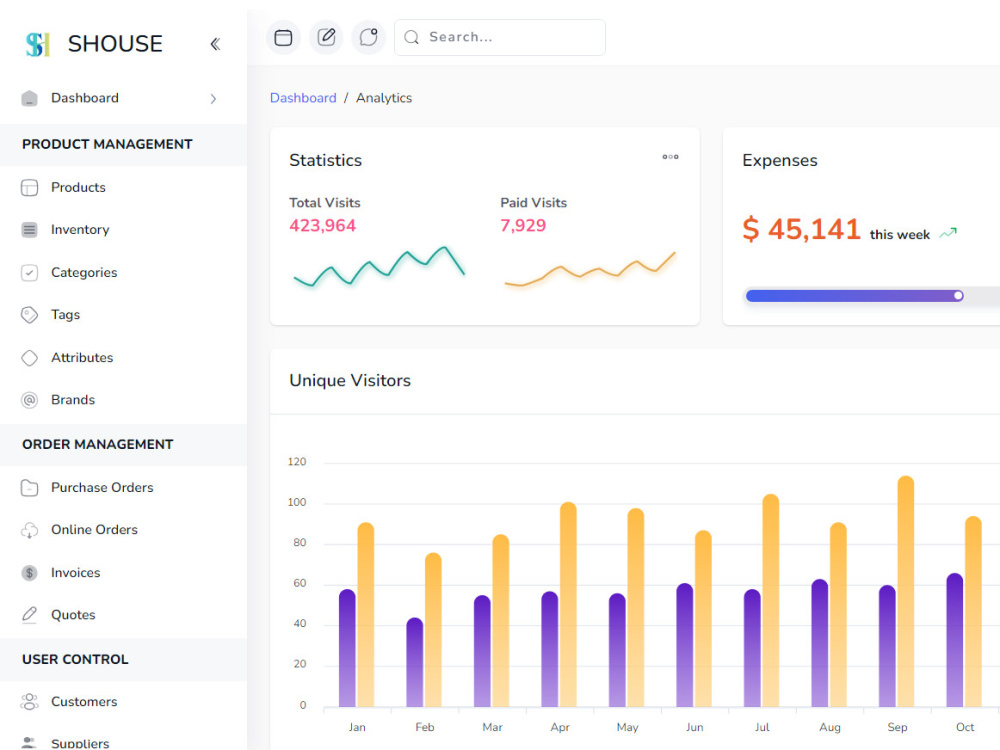Screen dimensions: 1000x750
Task: Click the Invoices dollar icon
Action: (29, 573)
